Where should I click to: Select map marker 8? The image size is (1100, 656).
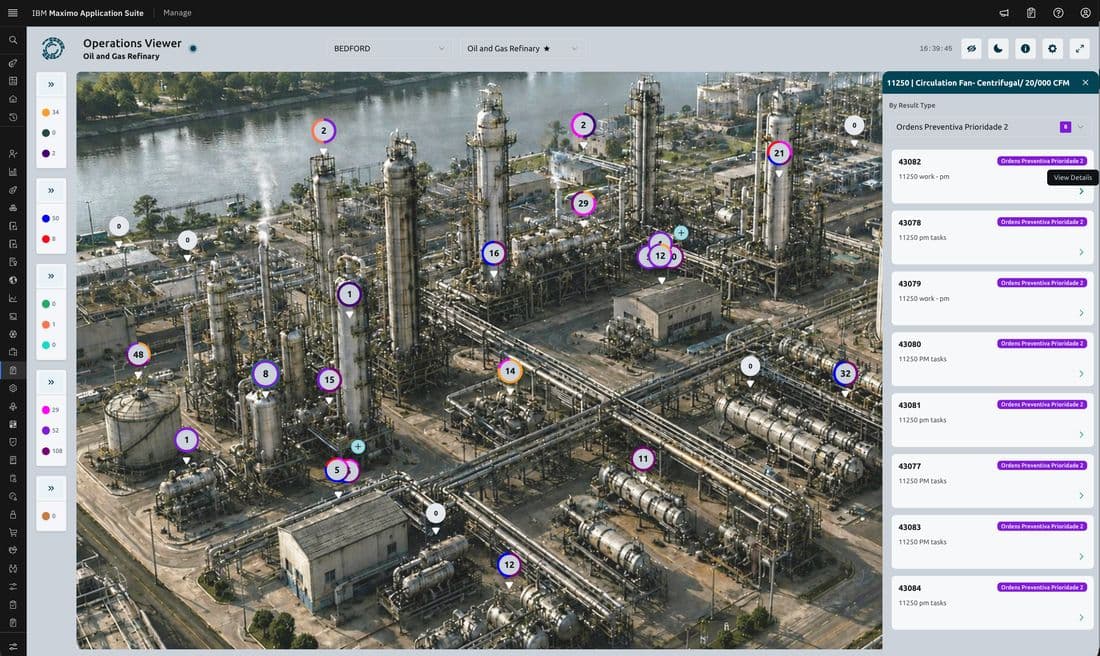click(x=265, y=374)
